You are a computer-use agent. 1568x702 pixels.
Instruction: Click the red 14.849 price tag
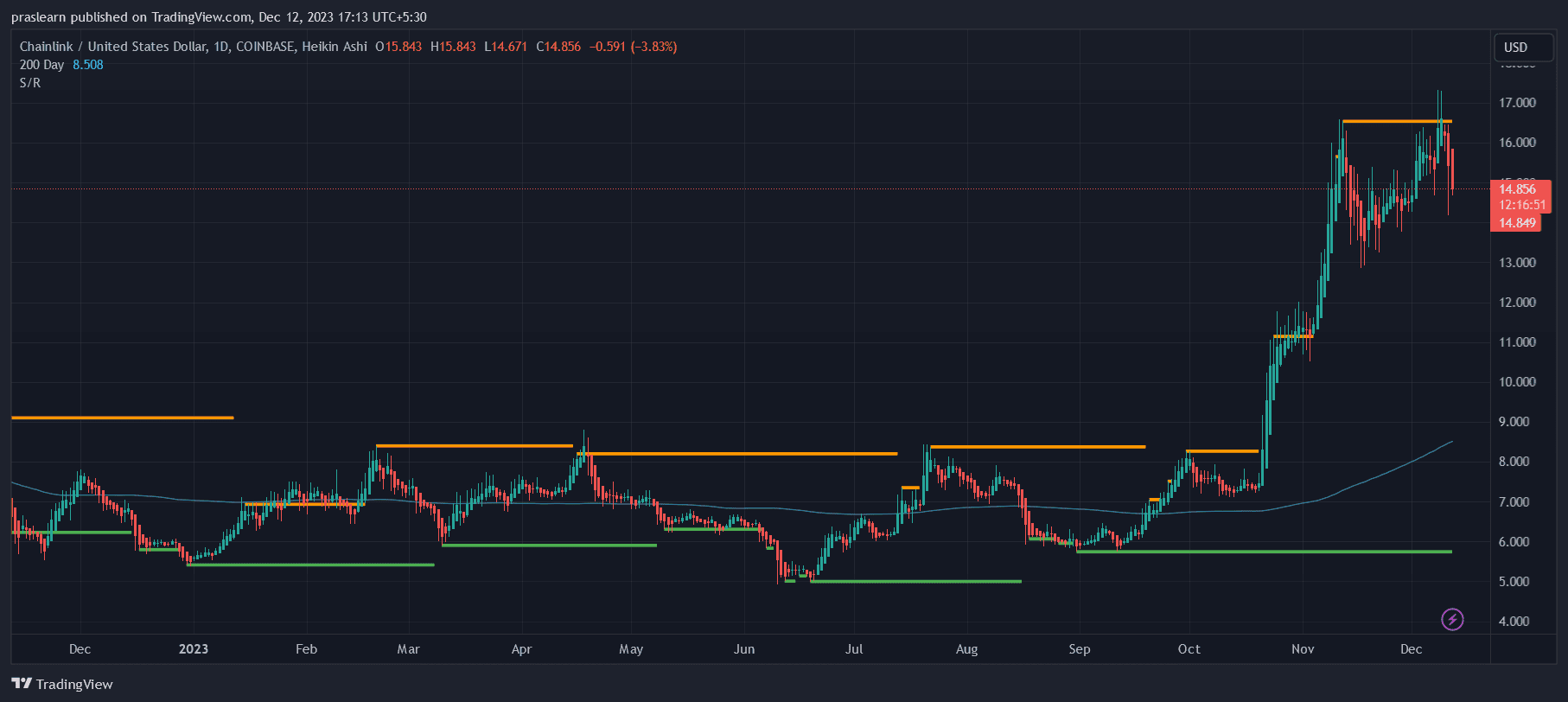[x=1516, y=223]
